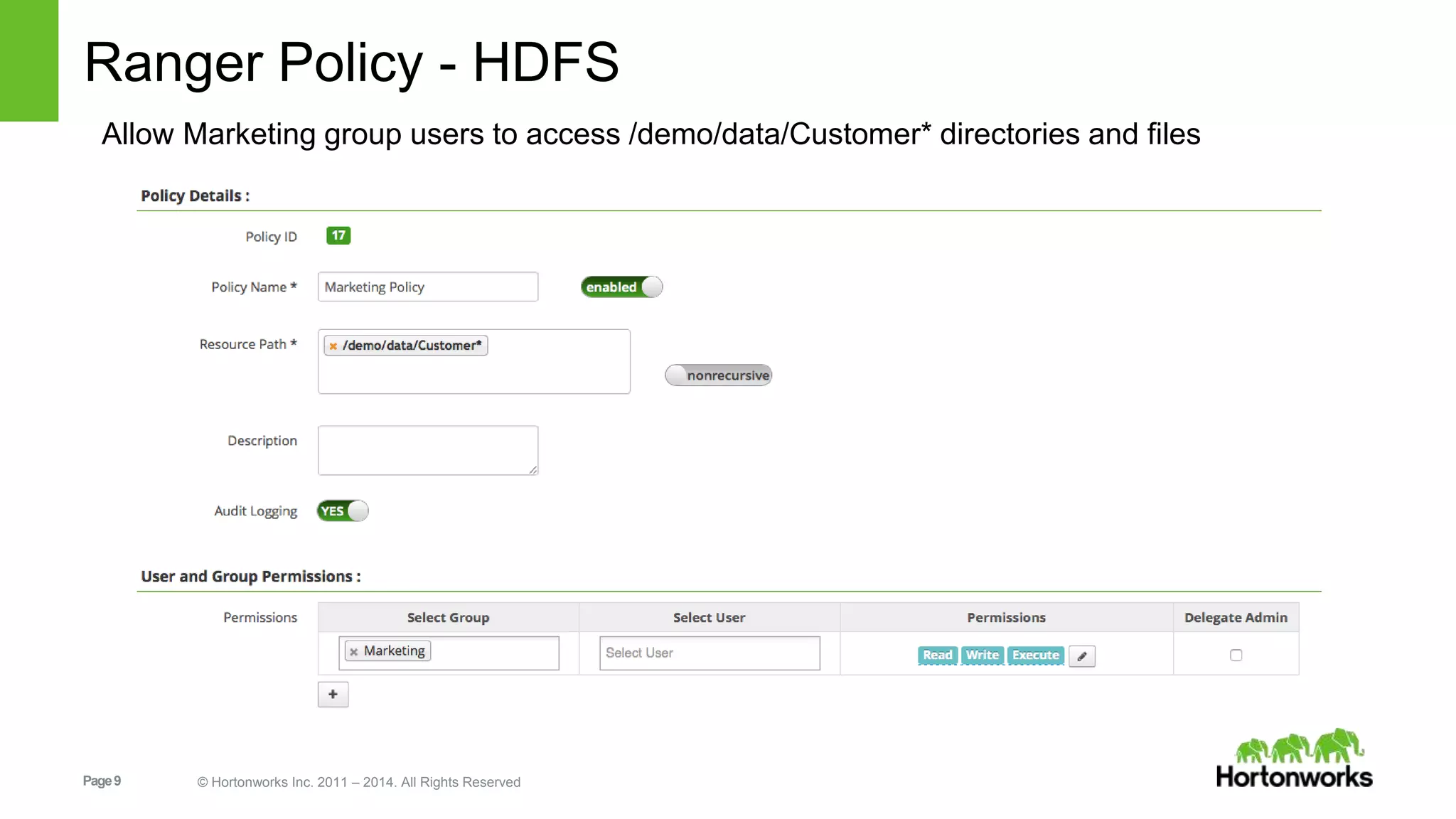This screenshot has width=1456, height=819.
Task: Click the Select Group column header
Action: click(x=448, y=618)
